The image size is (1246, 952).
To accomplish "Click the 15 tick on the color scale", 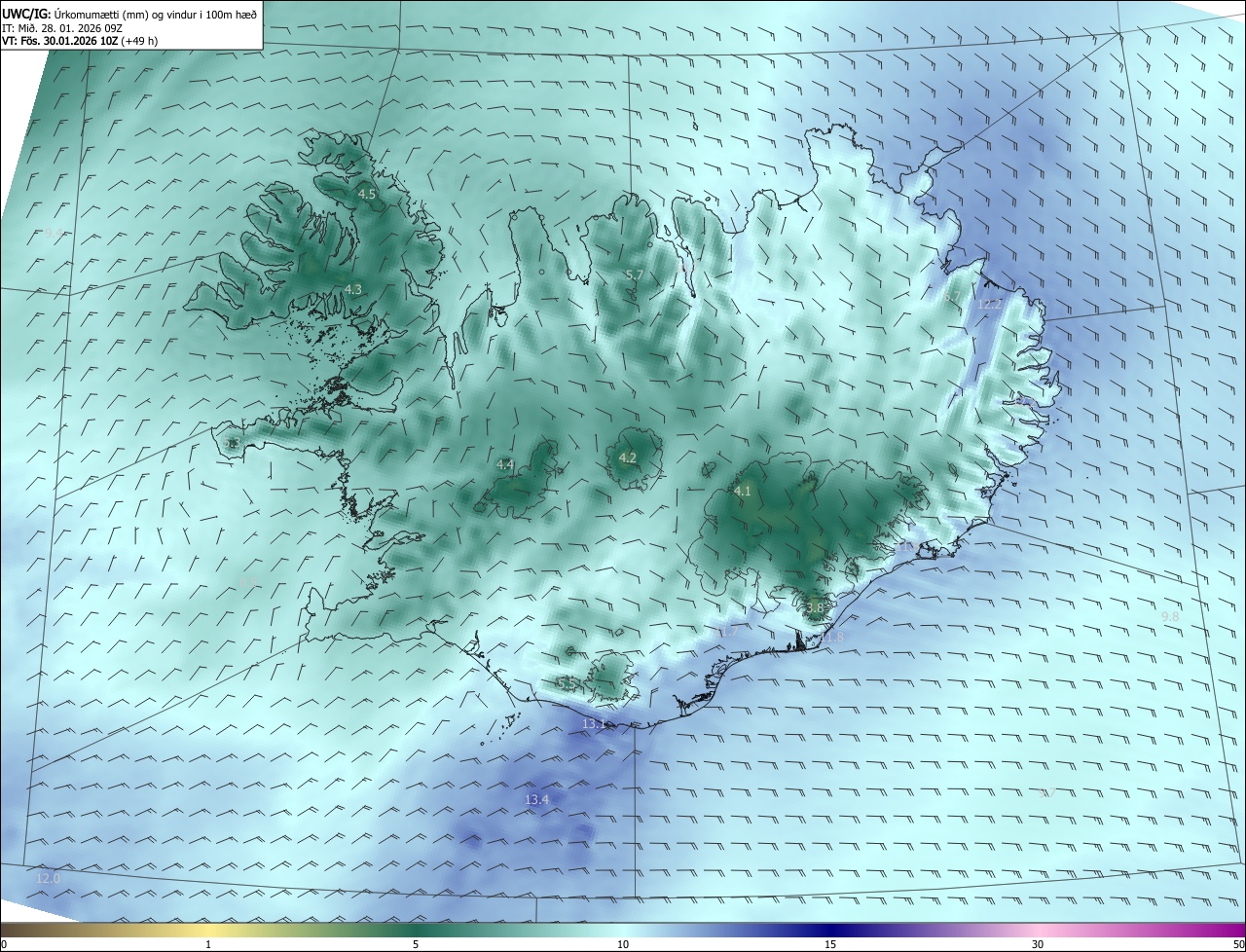I will (830, 944).
